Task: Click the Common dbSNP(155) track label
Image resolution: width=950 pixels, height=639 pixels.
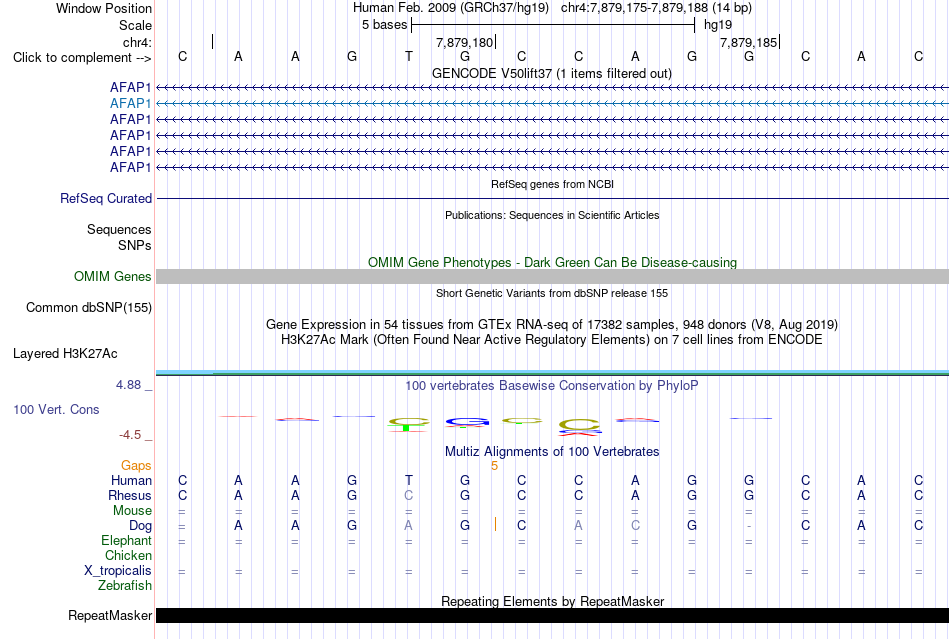Action: (88, 308)
